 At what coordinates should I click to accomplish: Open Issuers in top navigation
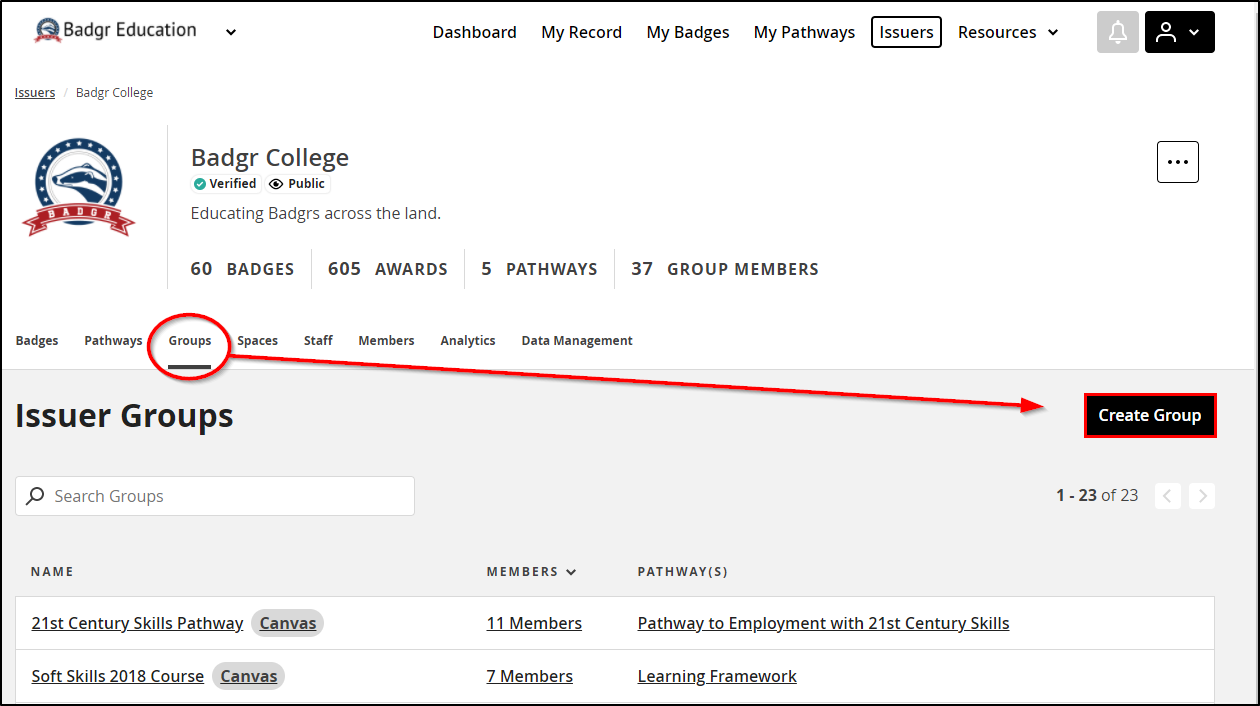tap(906, 32)
